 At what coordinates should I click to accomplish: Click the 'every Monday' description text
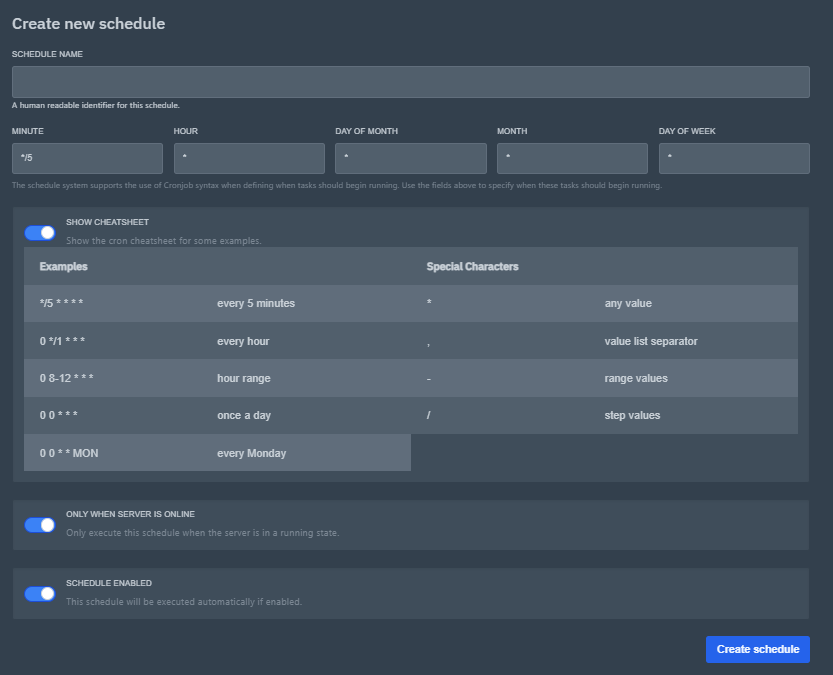click(252, 453)
